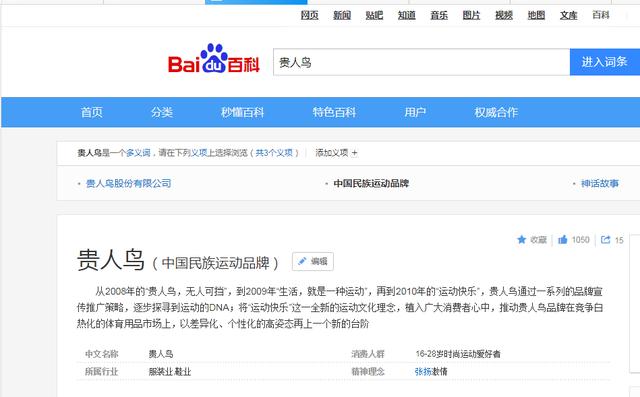
Task: Click the 所属行业 field label
Action: [x=102, y=372]
